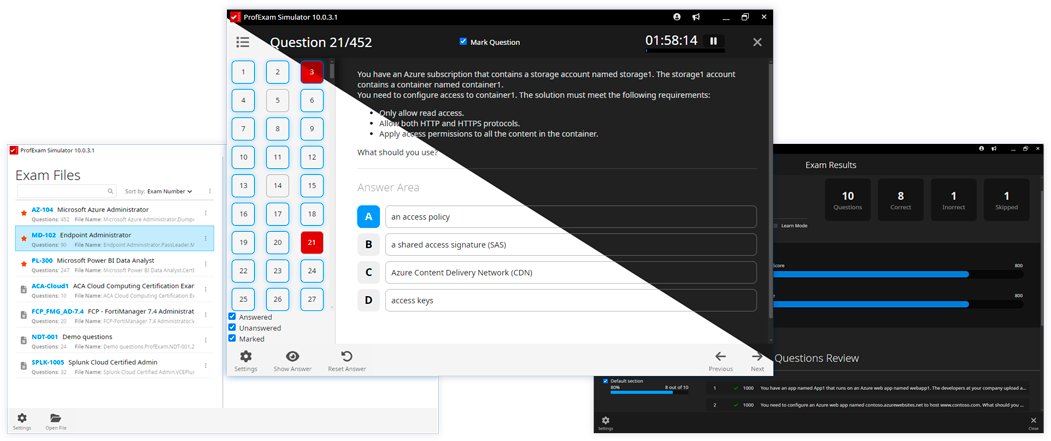Viewport: 1051px width, 441px height.
Task: Select FCP_FMG_AD-7.4 FortiManager exam
Action: (115, 315)
